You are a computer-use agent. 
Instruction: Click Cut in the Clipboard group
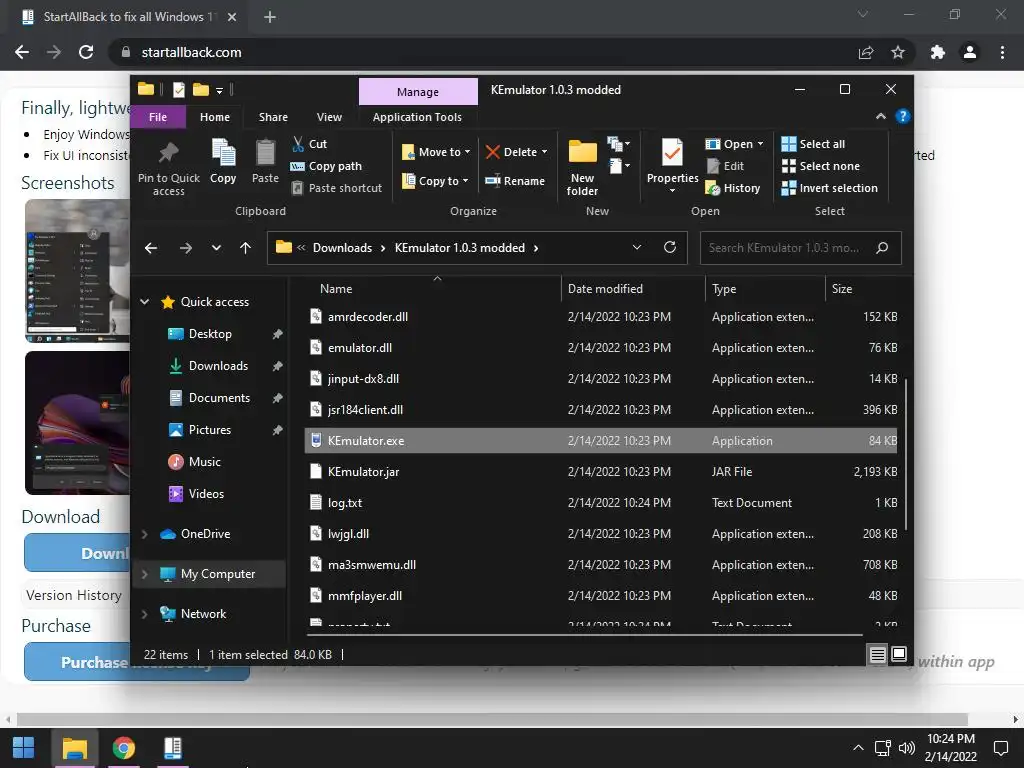click(x=309, y=144)
